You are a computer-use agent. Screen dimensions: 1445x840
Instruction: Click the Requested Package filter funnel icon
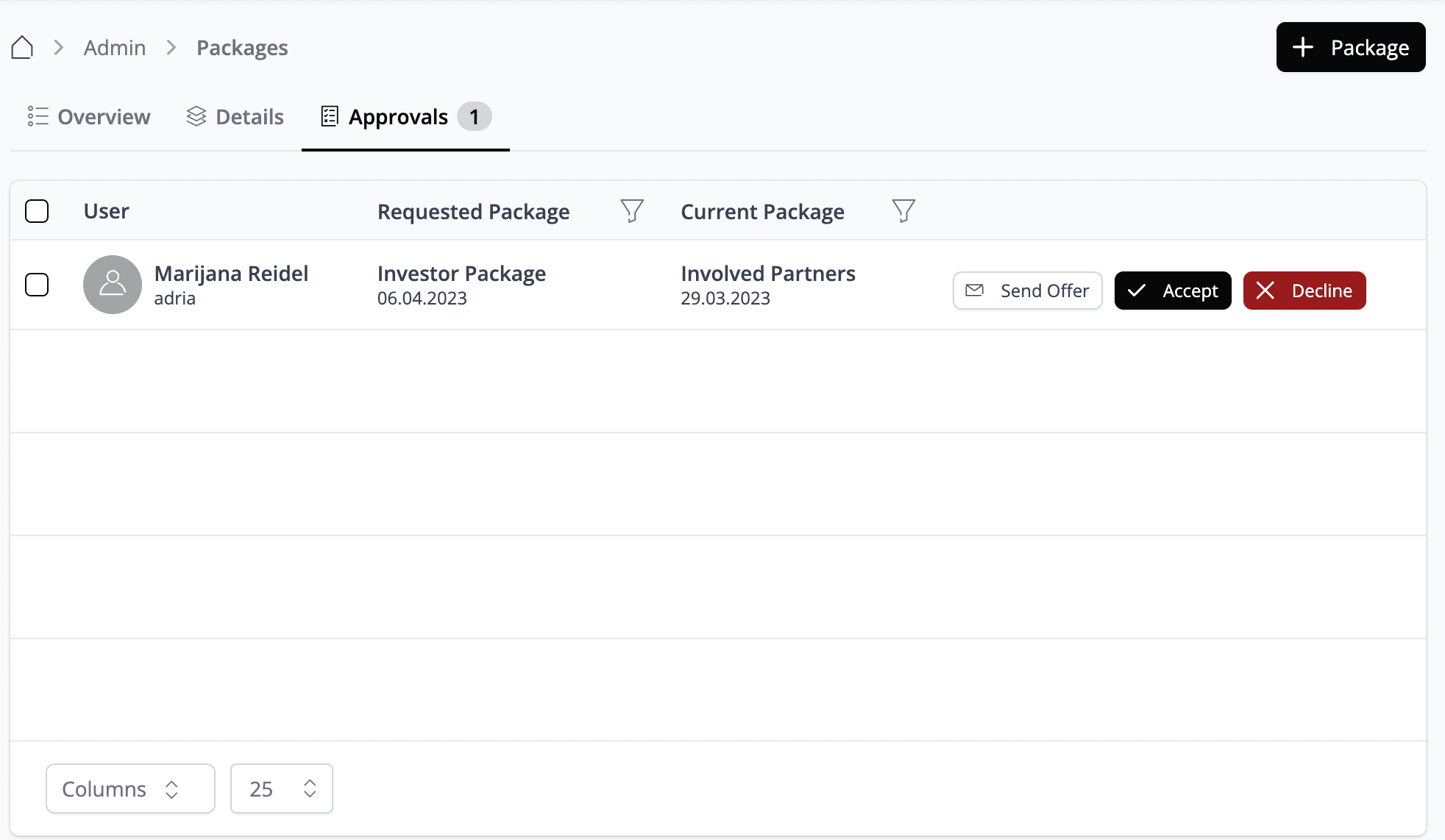point(631,211)
